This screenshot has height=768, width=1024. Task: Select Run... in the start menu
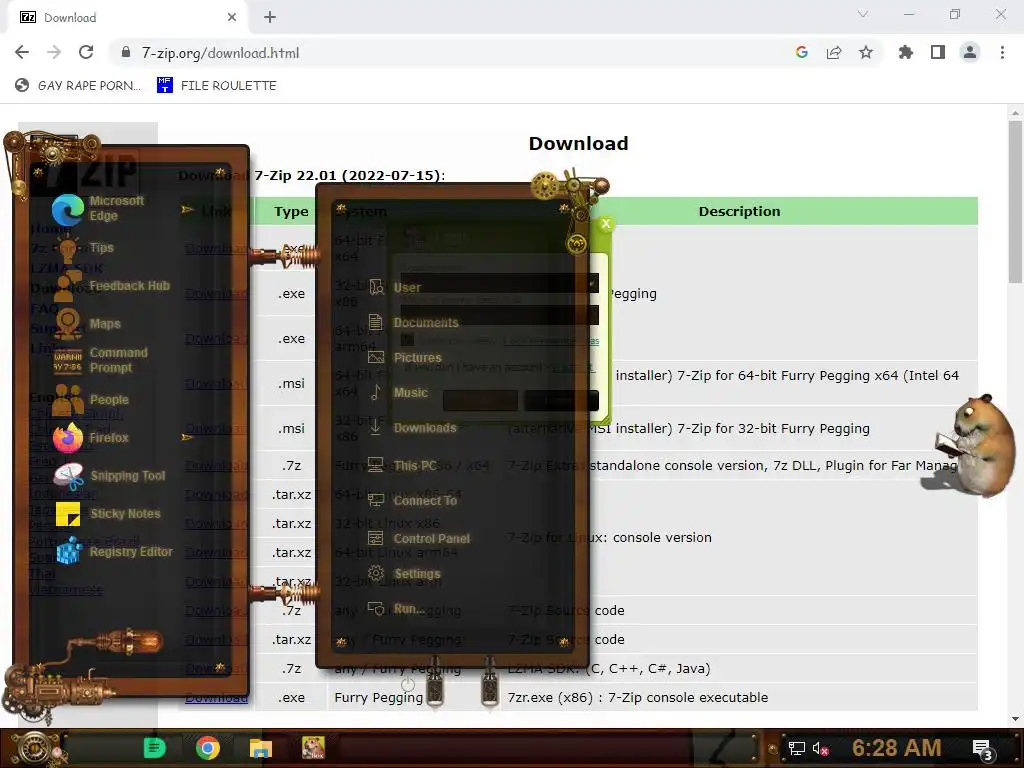coord(396,609)
